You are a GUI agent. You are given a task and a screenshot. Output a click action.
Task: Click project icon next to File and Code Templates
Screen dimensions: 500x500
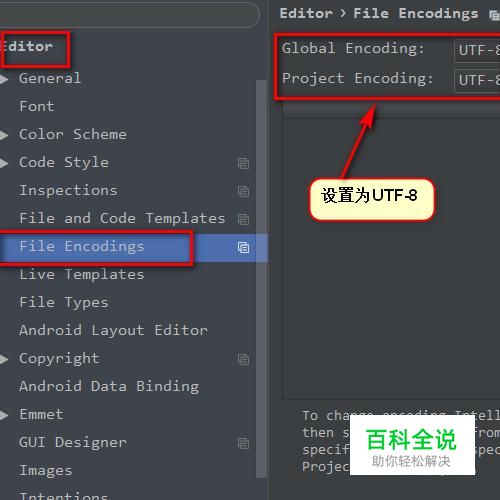pos(243,219)
